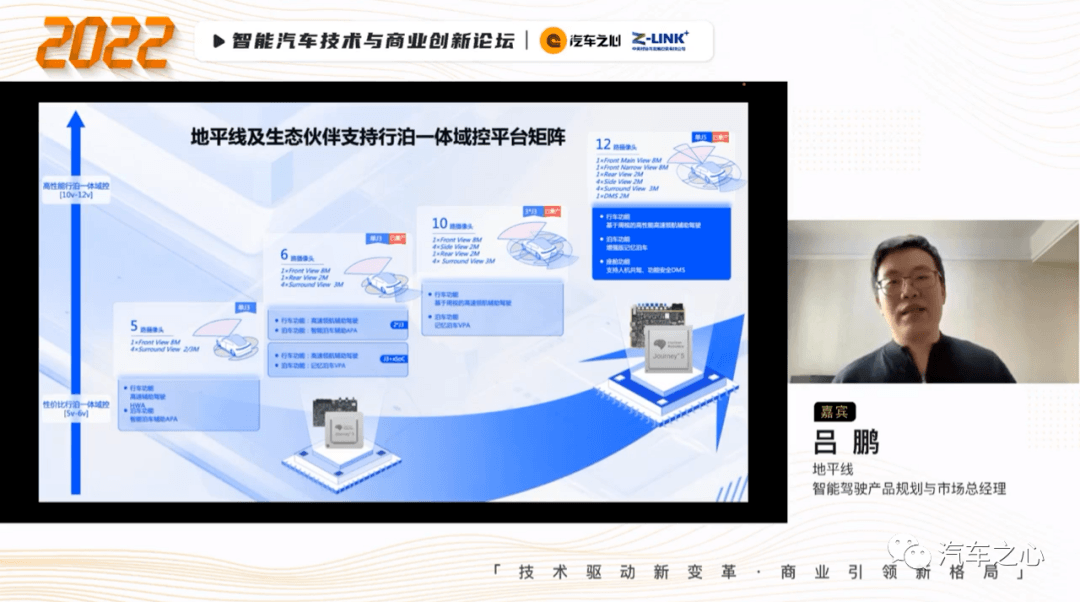Click the company name 地平线 below the speaker
Viewport: 1080px width, 602px height.
point(833,469)
